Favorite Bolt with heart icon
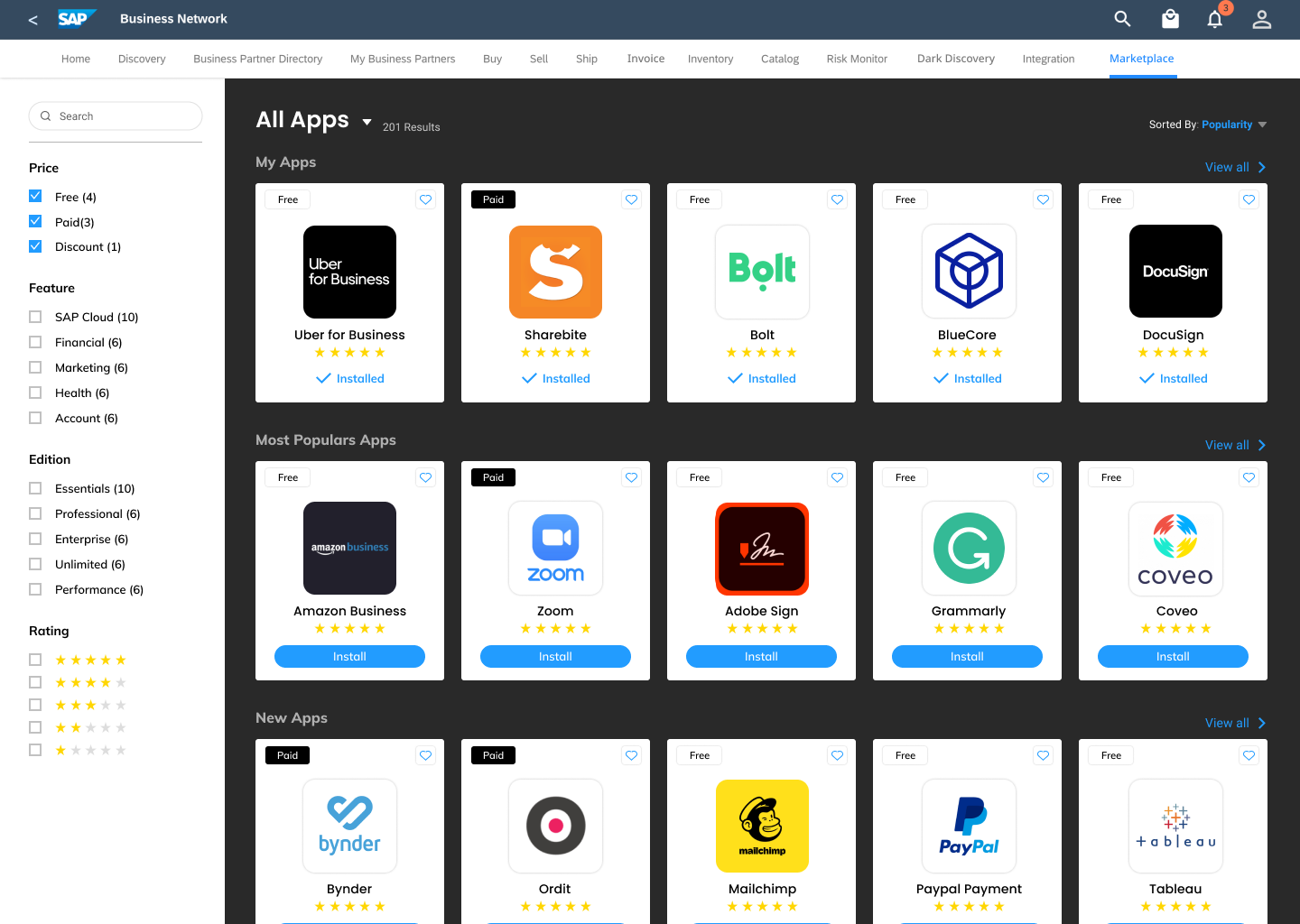This screenshot has height=924, width=1300. click(x=837, y=199)
